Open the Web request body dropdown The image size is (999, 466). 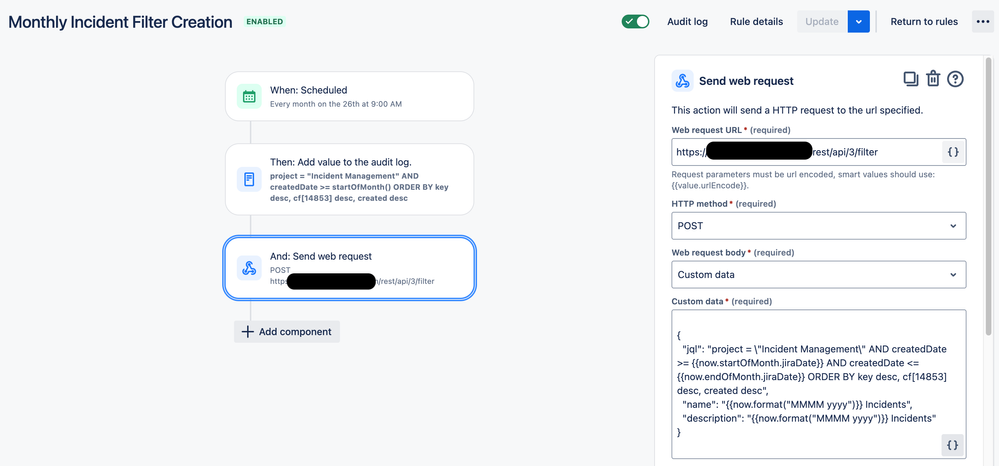tap(819, 275)
